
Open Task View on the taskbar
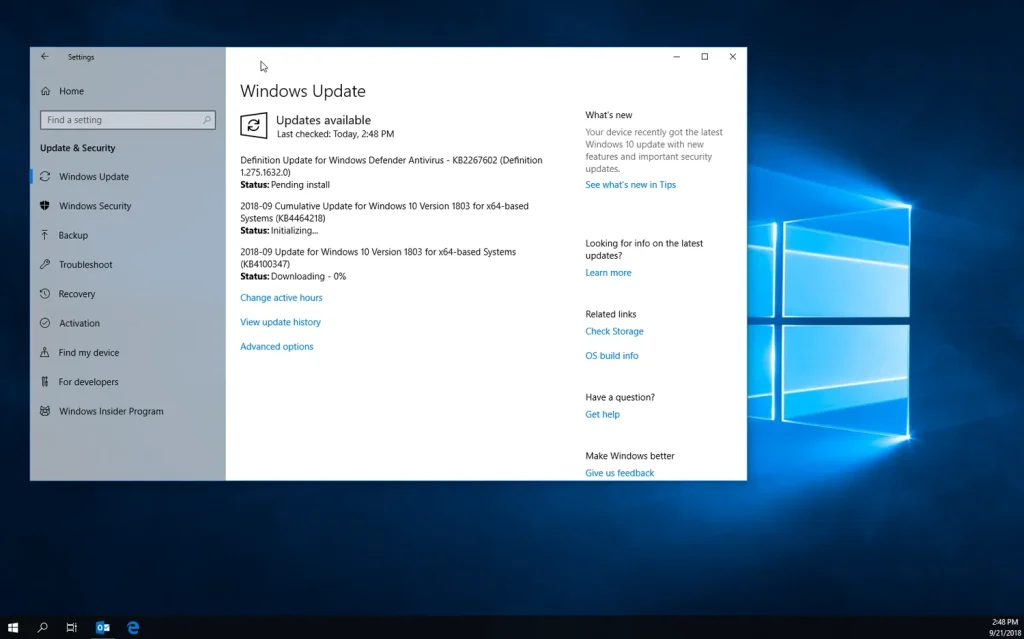[72, 628]
